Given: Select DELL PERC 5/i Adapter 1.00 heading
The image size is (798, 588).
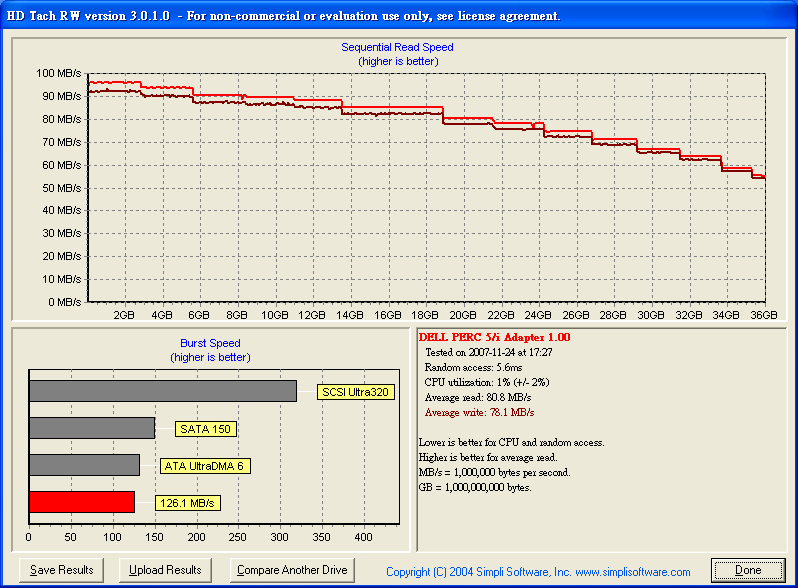Looking at the screenshot, I should pyautogui.click(x=494, y=337).
